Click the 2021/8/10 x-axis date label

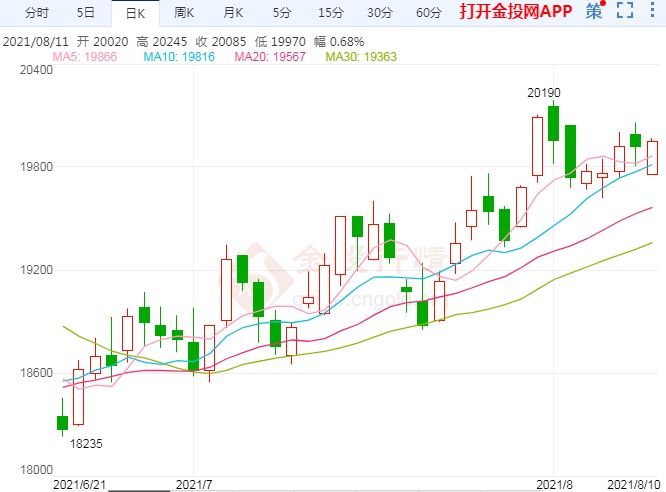[634, 484]
